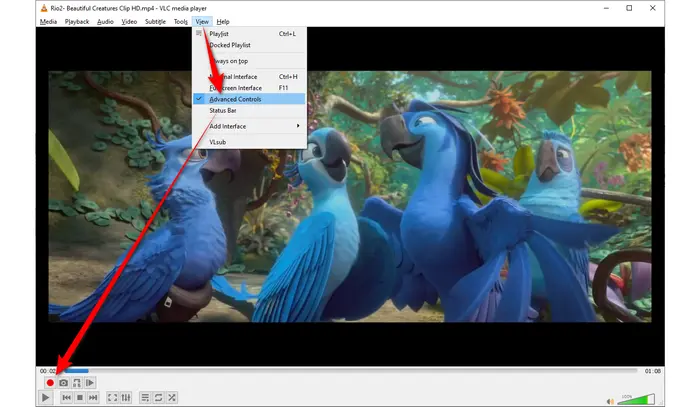Maximize the VLC window
700x407 pixels.
click(x=629, y=8)
